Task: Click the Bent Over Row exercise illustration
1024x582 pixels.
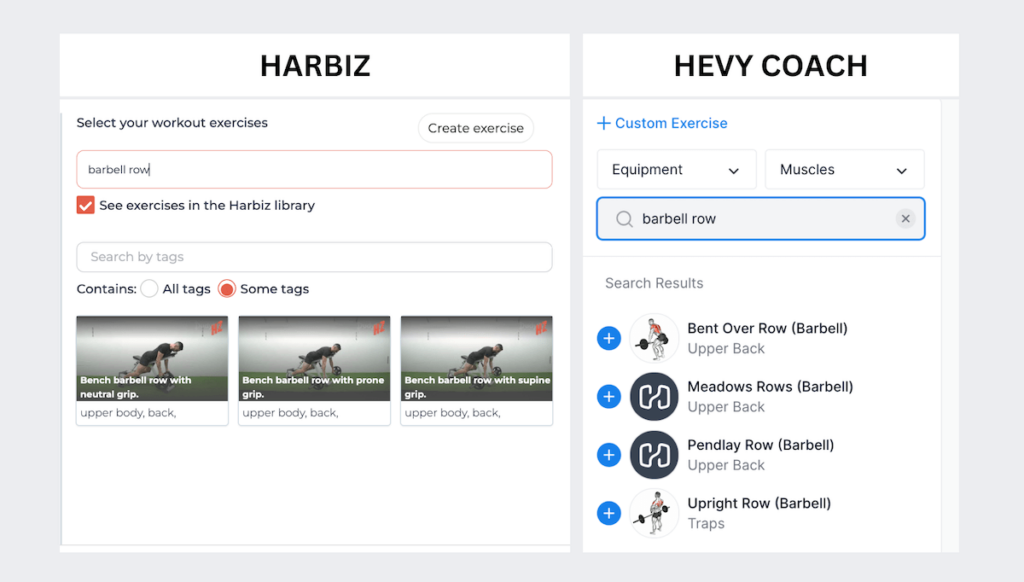Action: tap(654, 339)
